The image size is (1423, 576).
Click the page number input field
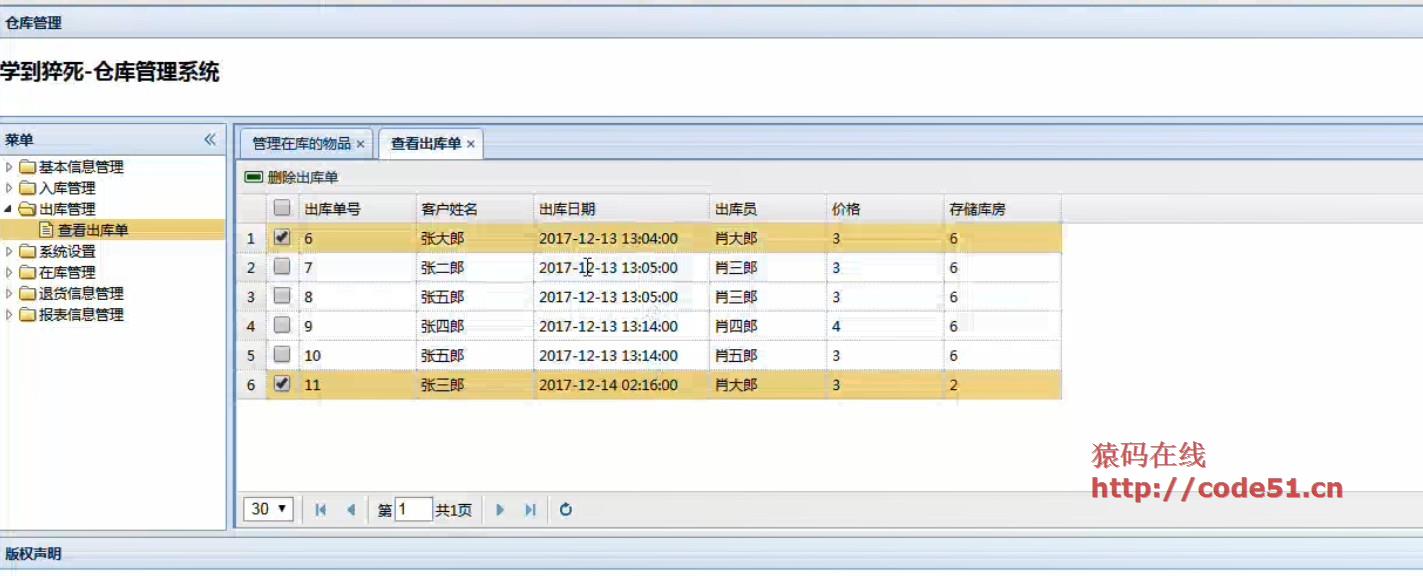tap(413, 509)
